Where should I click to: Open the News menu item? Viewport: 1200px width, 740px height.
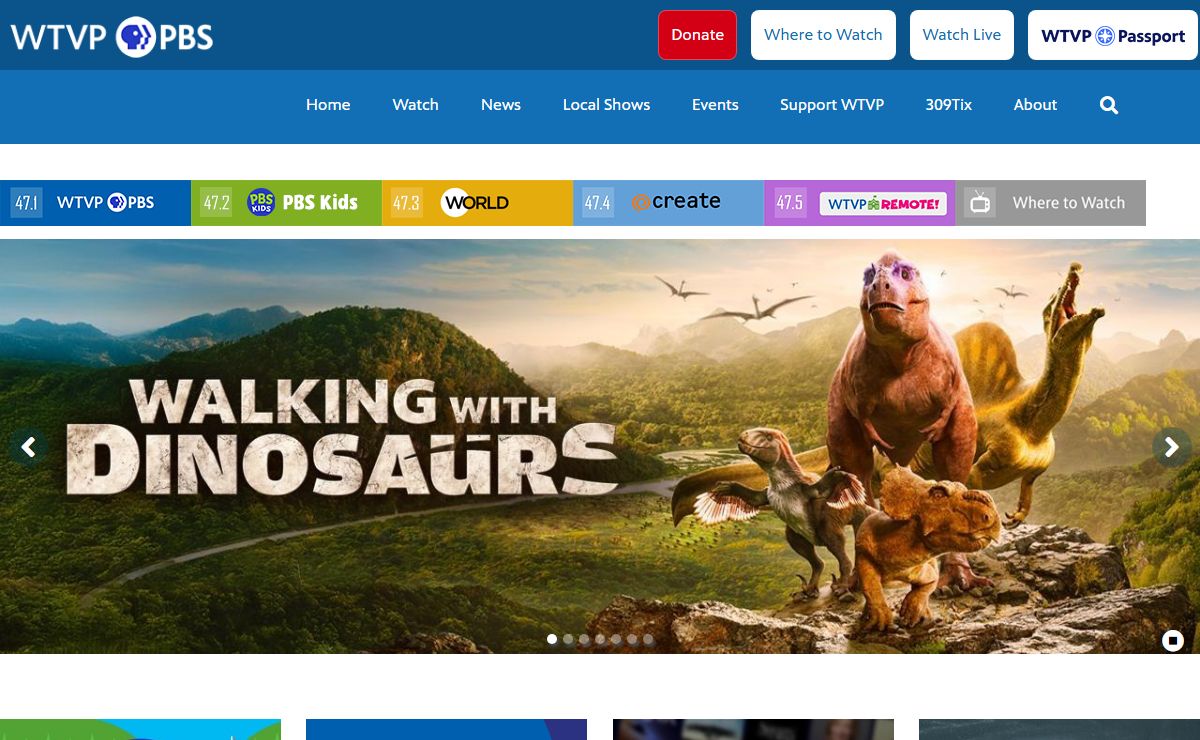click(501, 105)
